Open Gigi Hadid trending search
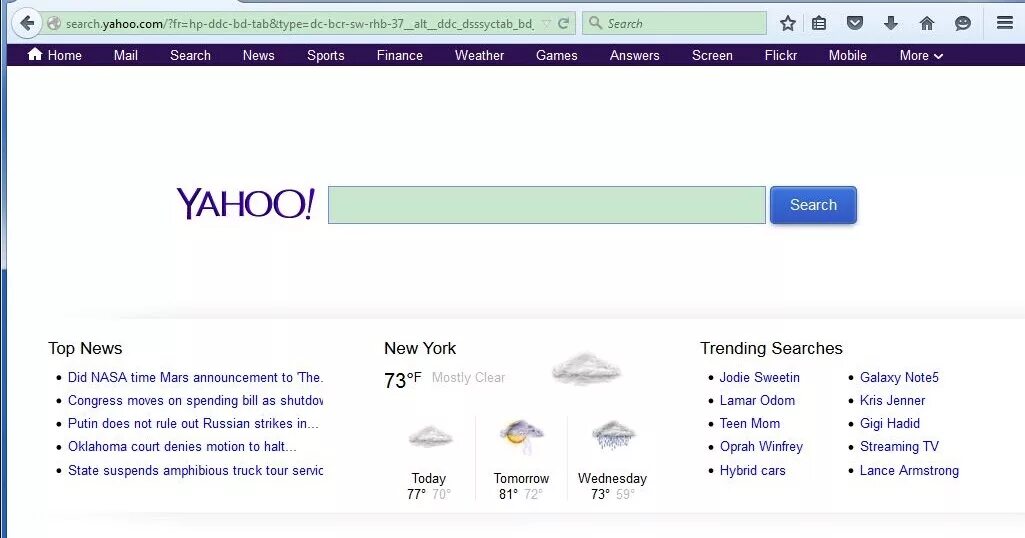The height and width of the screenshot is (538, 1025). [x=890, y=423]
